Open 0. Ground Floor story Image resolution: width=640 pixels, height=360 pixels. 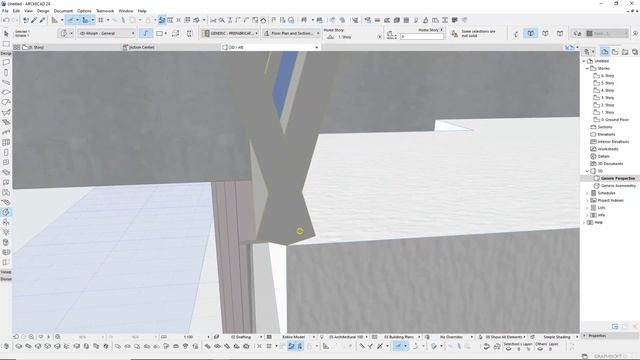(615, 120)
